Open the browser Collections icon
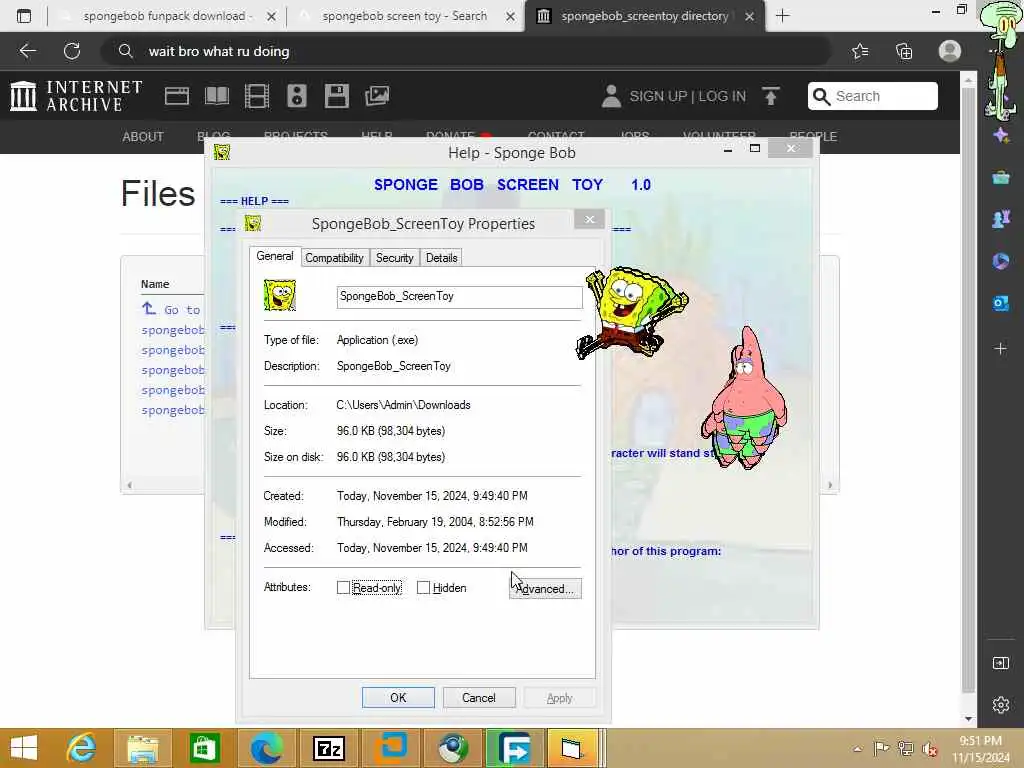1024x768 pixels. click(904, 51)
